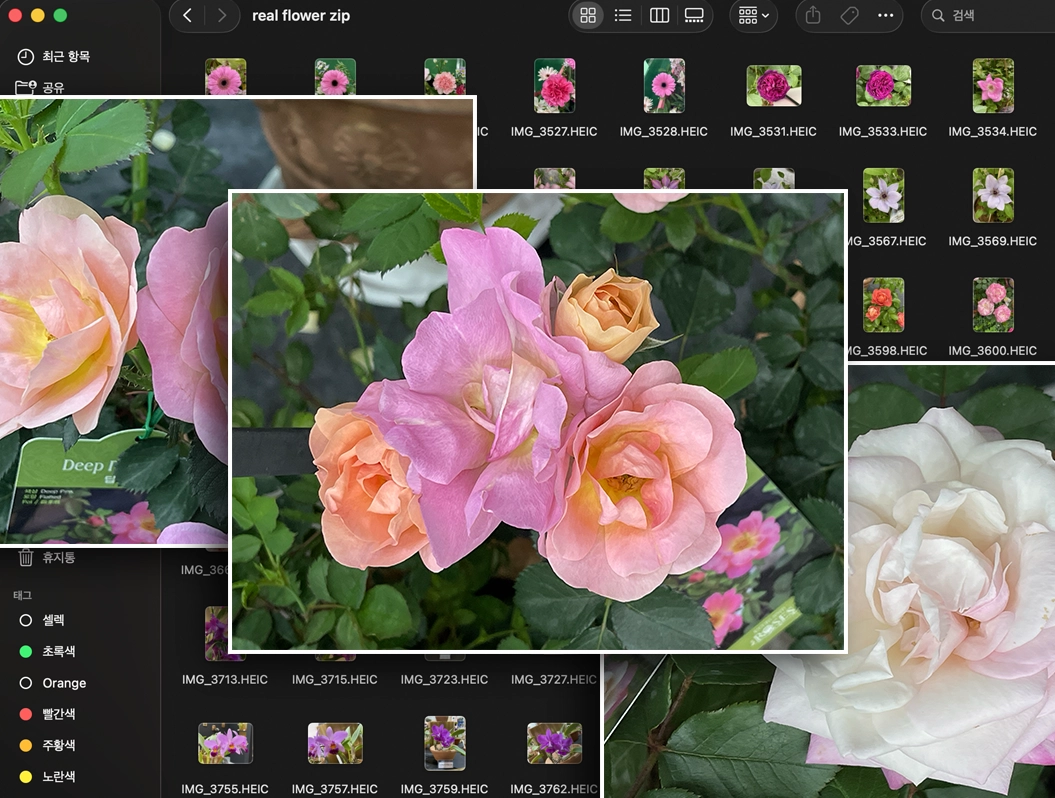Open the more actions ellipsis menu

point(885,15)
